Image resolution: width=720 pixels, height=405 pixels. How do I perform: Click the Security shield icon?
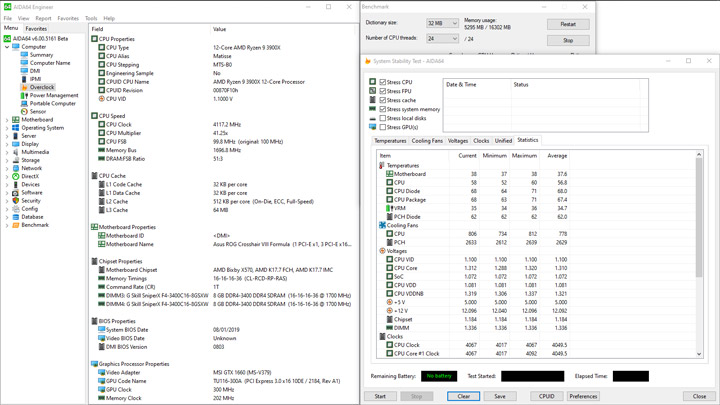[16, 201]
